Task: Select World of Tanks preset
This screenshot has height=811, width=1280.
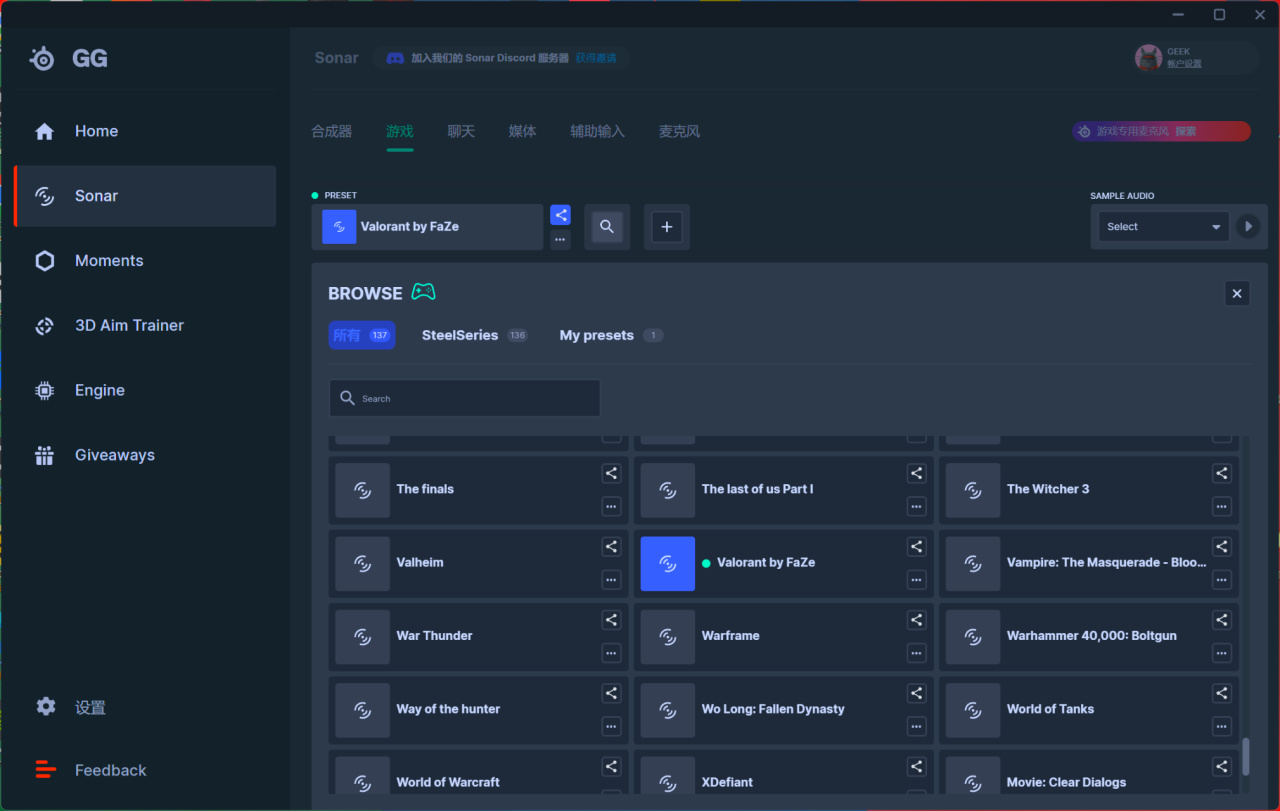Action: 1089,709
